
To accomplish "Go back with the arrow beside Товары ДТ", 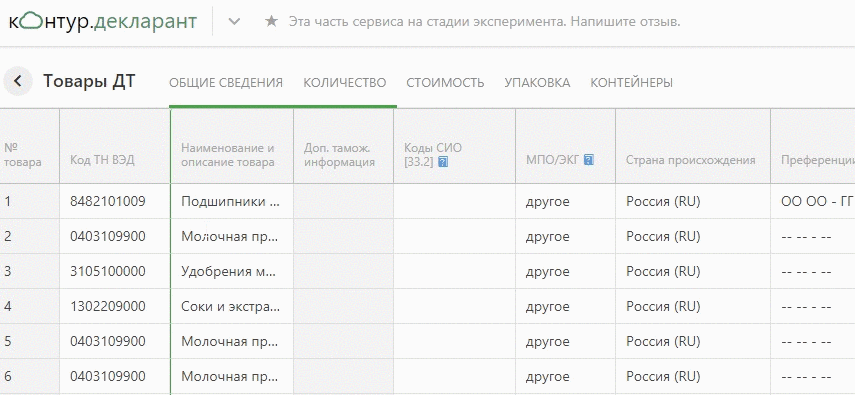I will pyautogui.click(x=17, y=81).
